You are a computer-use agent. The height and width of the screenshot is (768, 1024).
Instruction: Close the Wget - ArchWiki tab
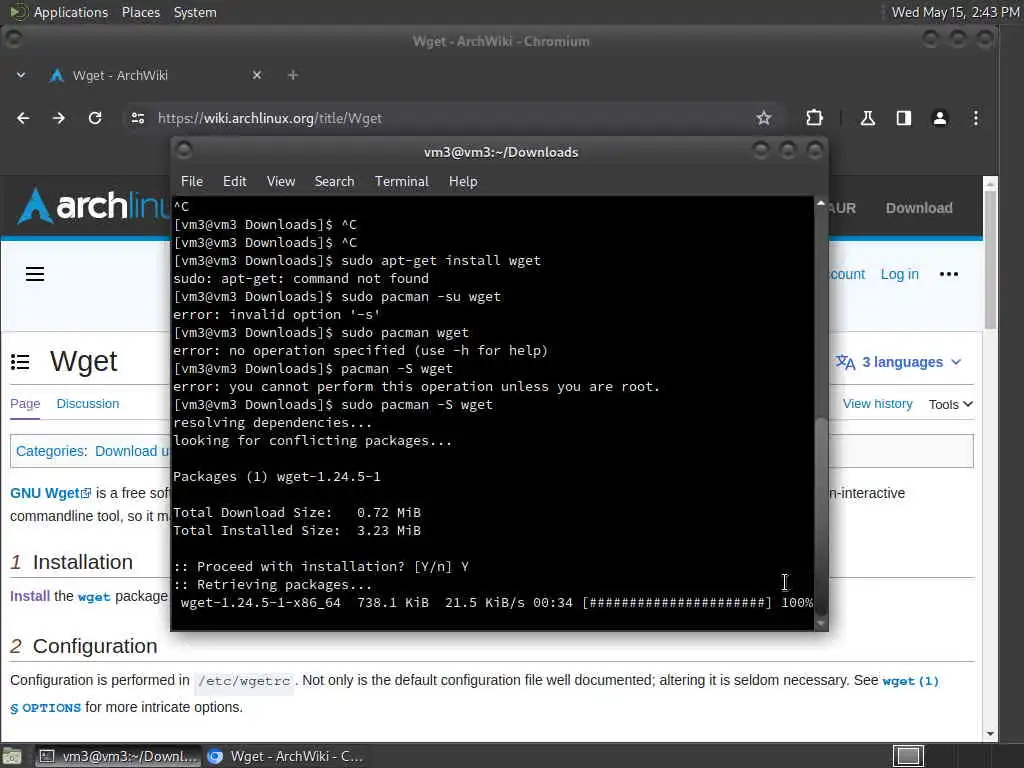click(257, 75)
